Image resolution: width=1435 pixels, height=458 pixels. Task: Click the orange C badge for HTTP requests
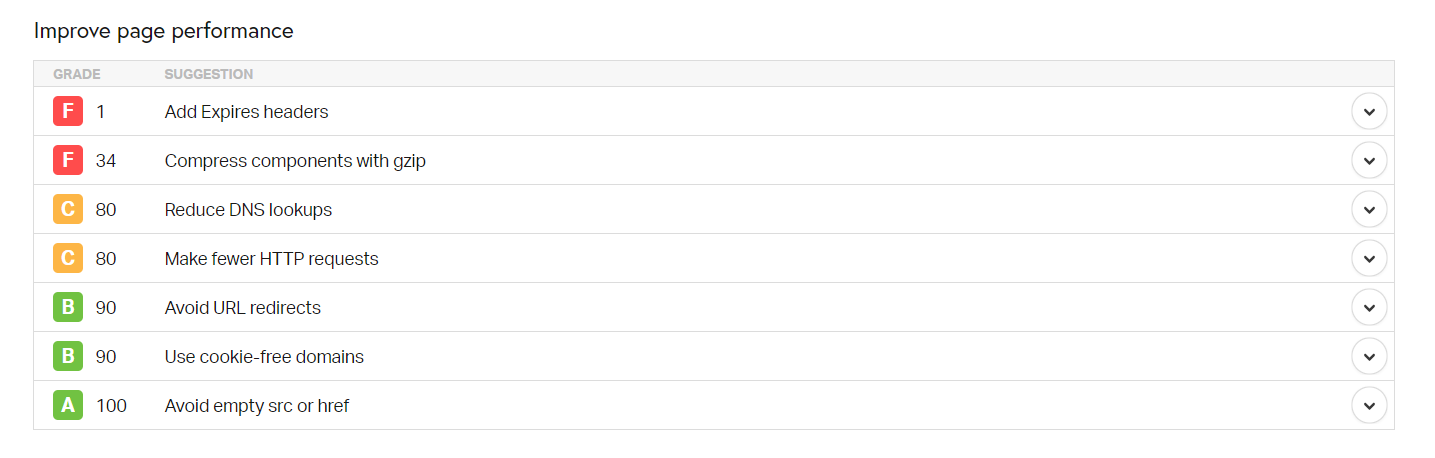(68, 258)
